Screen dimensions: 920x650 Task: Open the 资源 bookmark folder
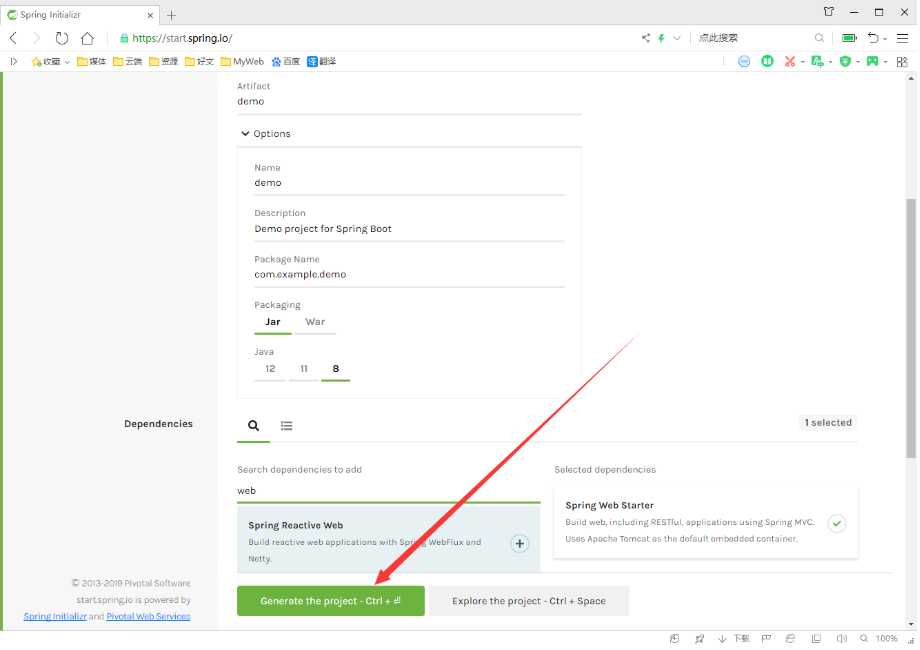click(x=163, y=61)
